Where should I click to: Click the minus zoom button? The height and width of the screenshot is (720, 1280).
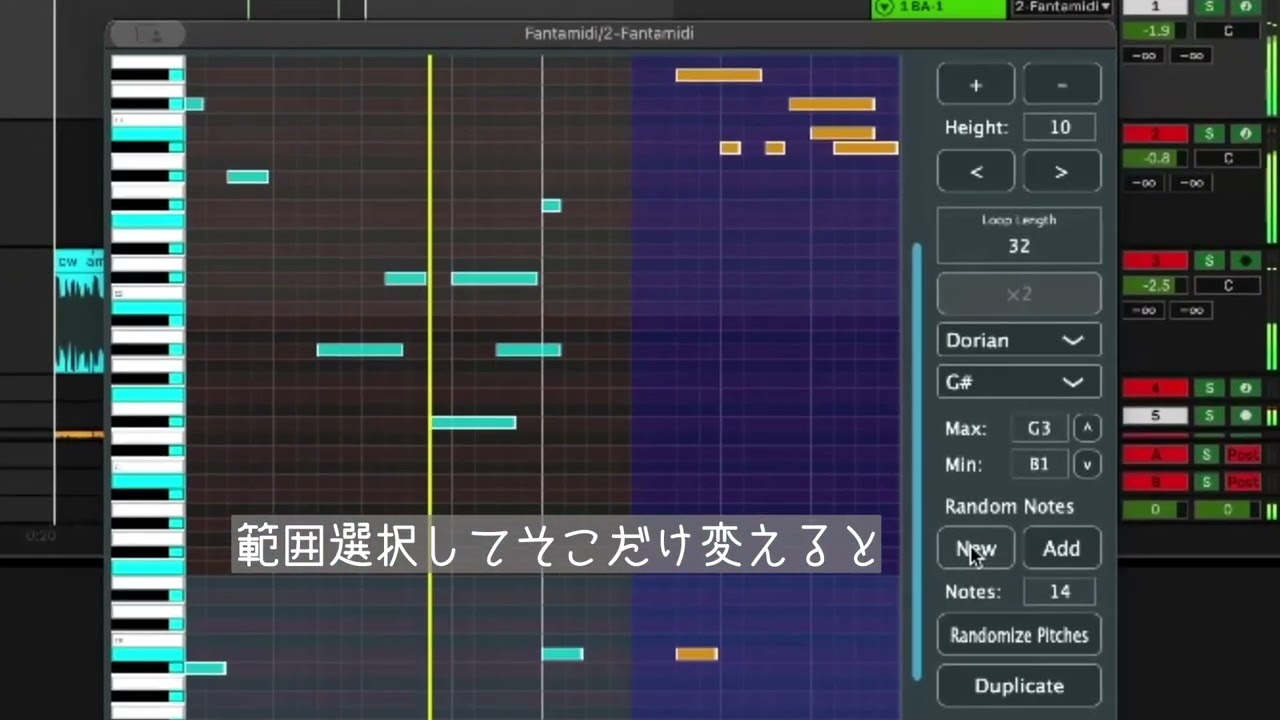1062,85
